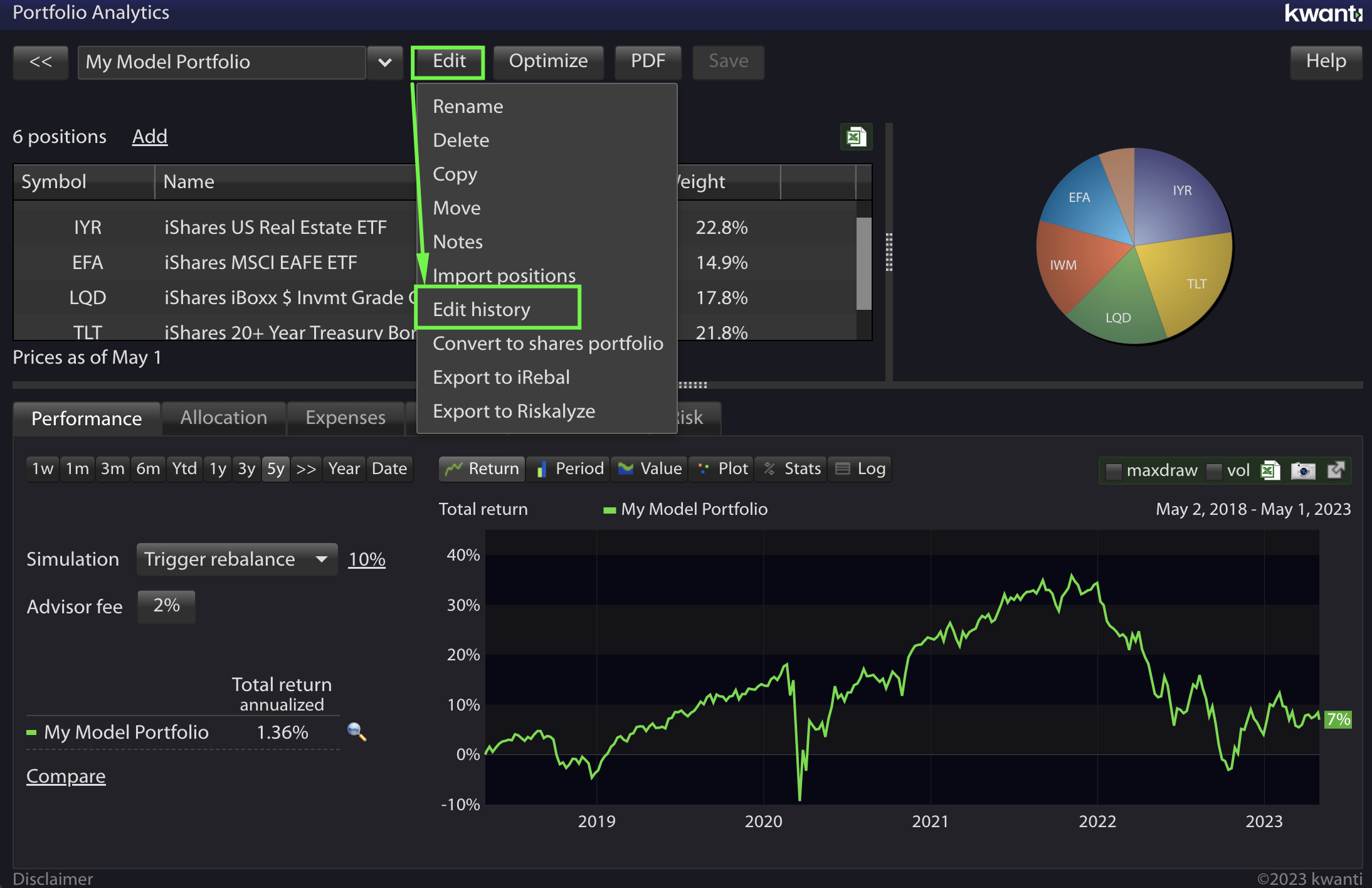This screenshot has height=888, width=1372.
Task: Set range to 3m
Action: (x=113, y=468)
